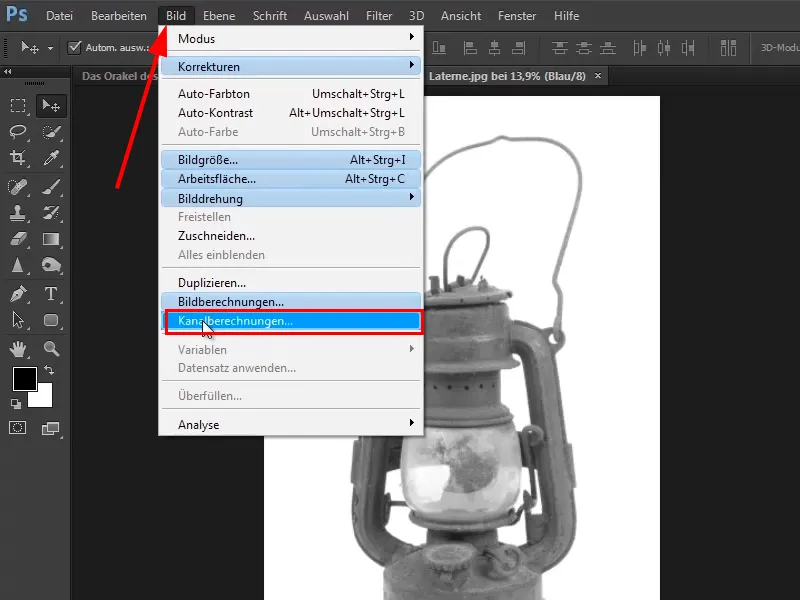Select the Pen tool
The image size is (800, 600).
[18, 294]
